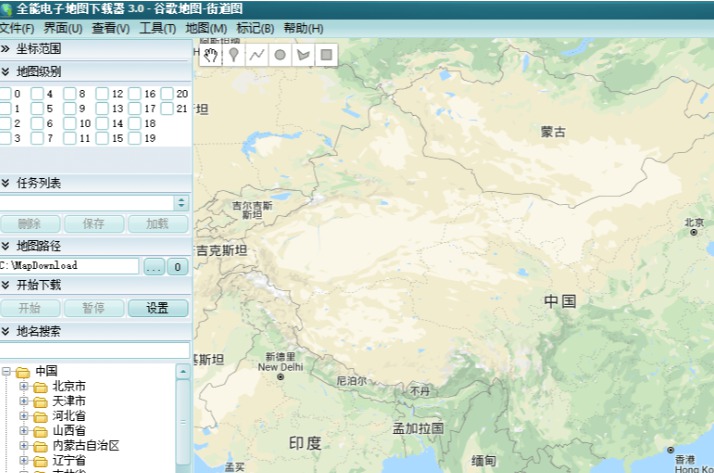This screenshot has width=714, height=473.
Task: Click the 开始 download button
Action: (30, 308)
